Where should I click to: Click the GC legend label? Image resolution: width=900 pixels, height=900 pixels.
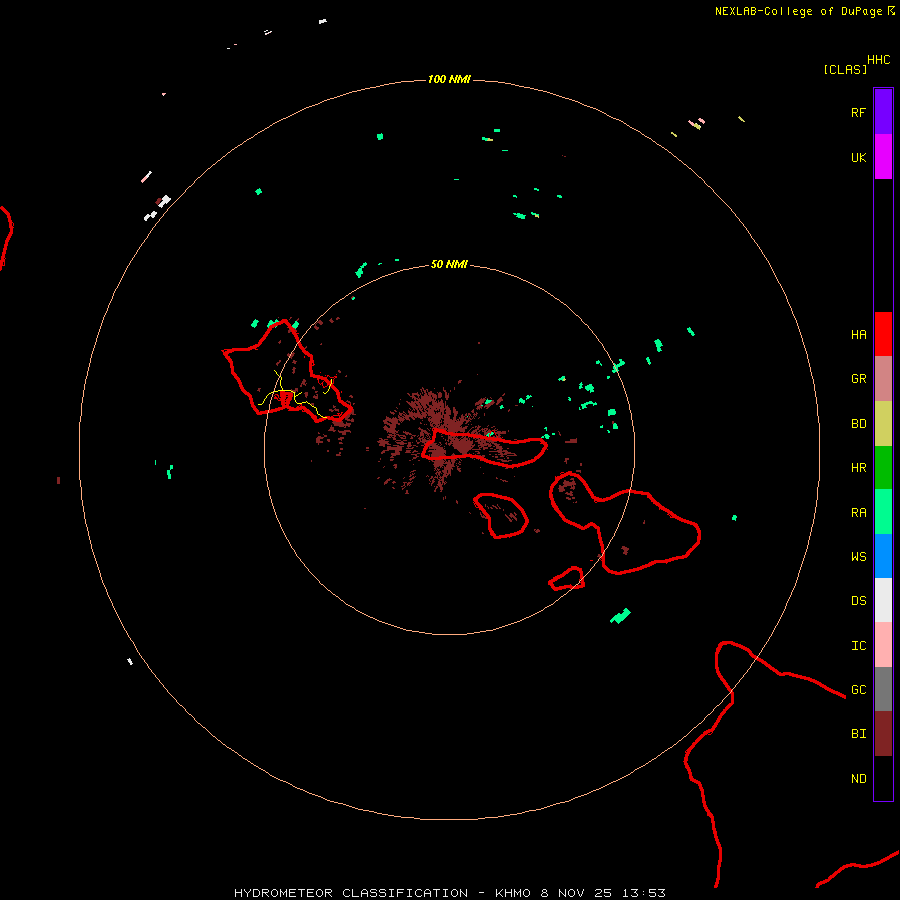point(858,690)
